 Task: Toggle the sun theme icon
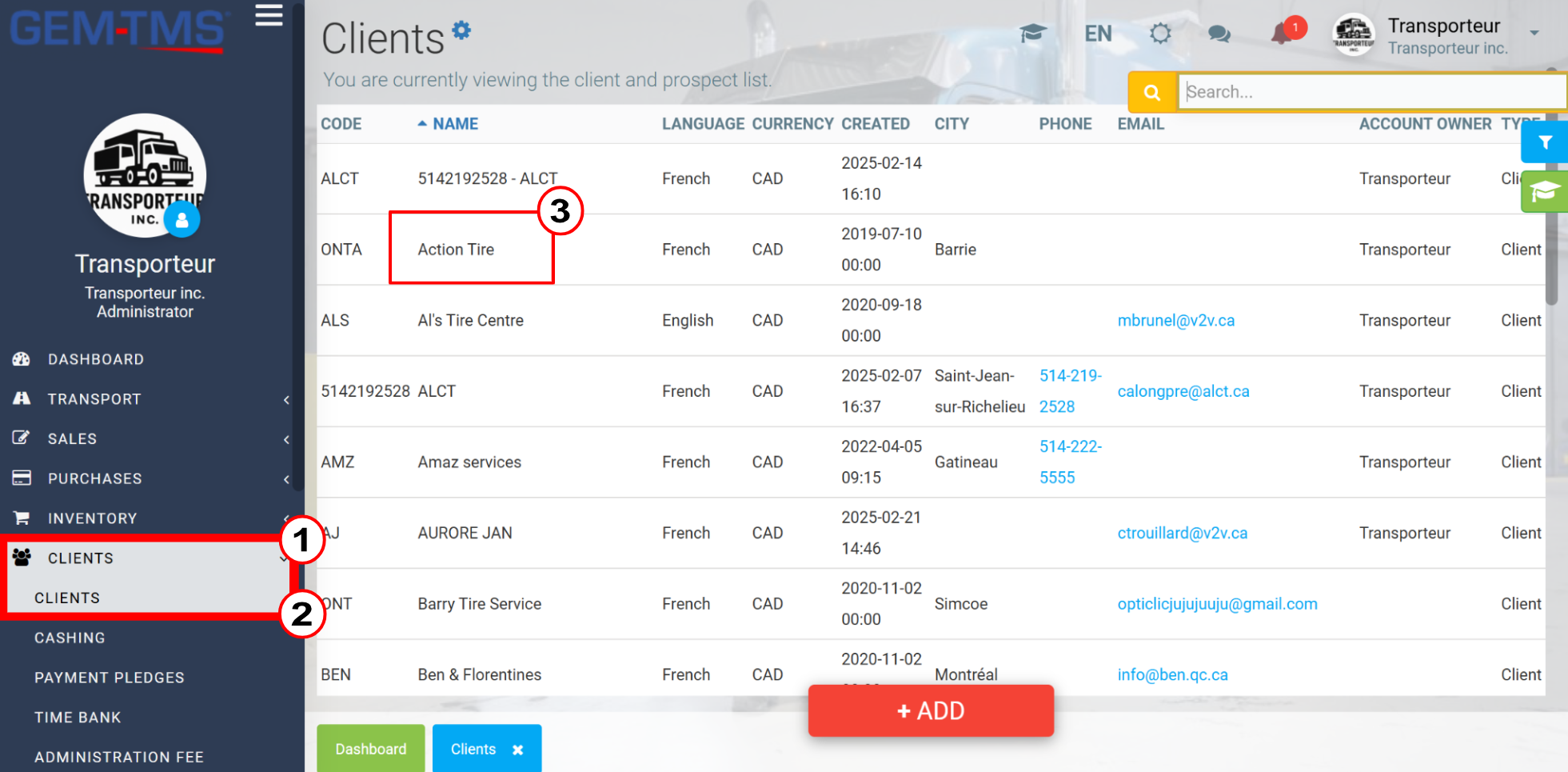click(x=1160, y=34)
